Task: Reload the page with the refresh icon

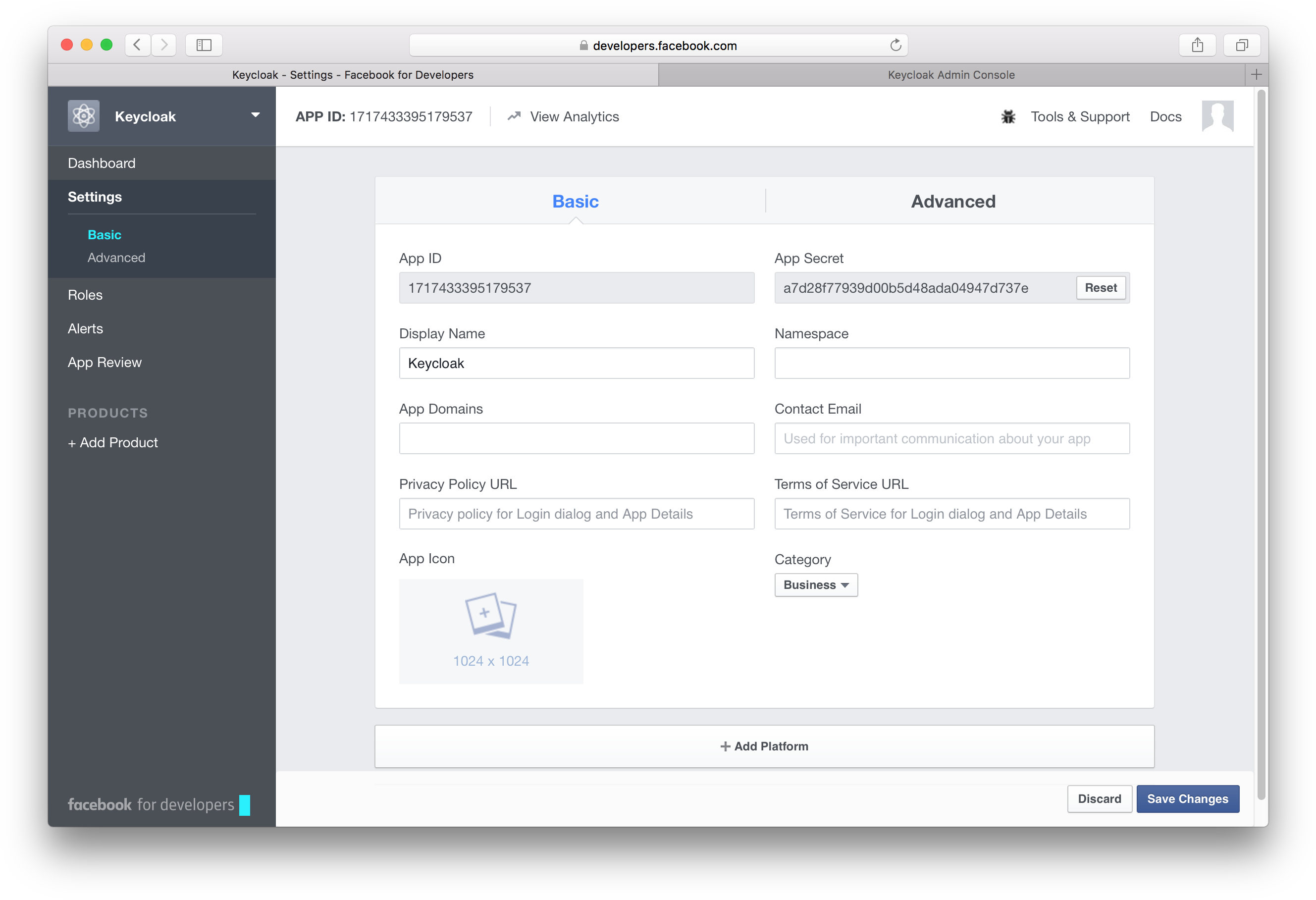Action: click(895, 45)
